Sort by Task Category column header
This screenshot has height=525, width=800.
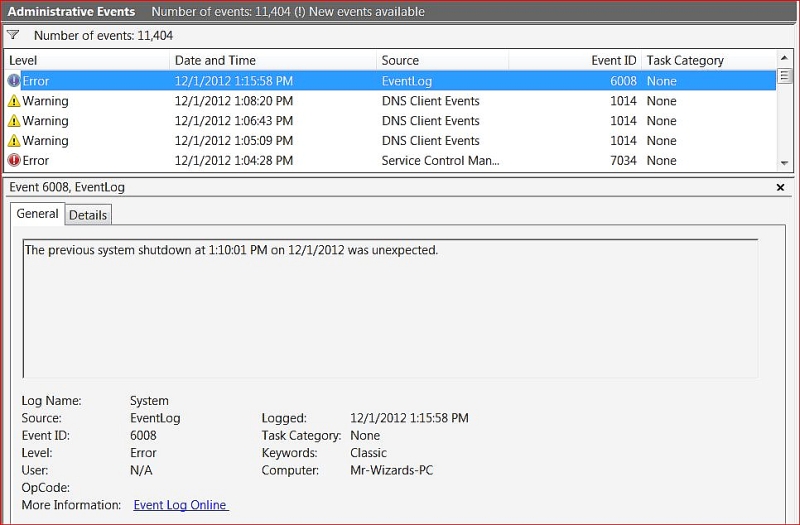[708, 60]
